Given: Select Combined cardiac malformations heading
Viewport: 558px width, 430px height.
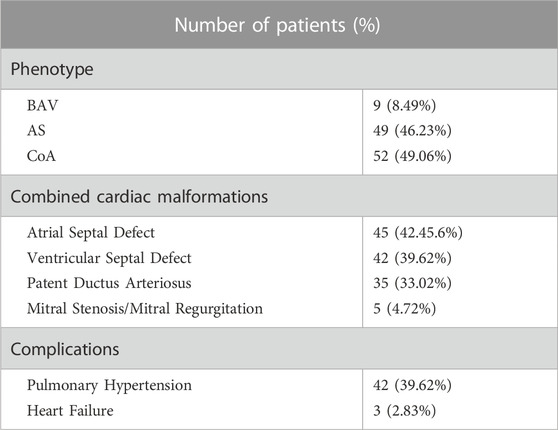Looking at the screenshot, I should [139, 196].
